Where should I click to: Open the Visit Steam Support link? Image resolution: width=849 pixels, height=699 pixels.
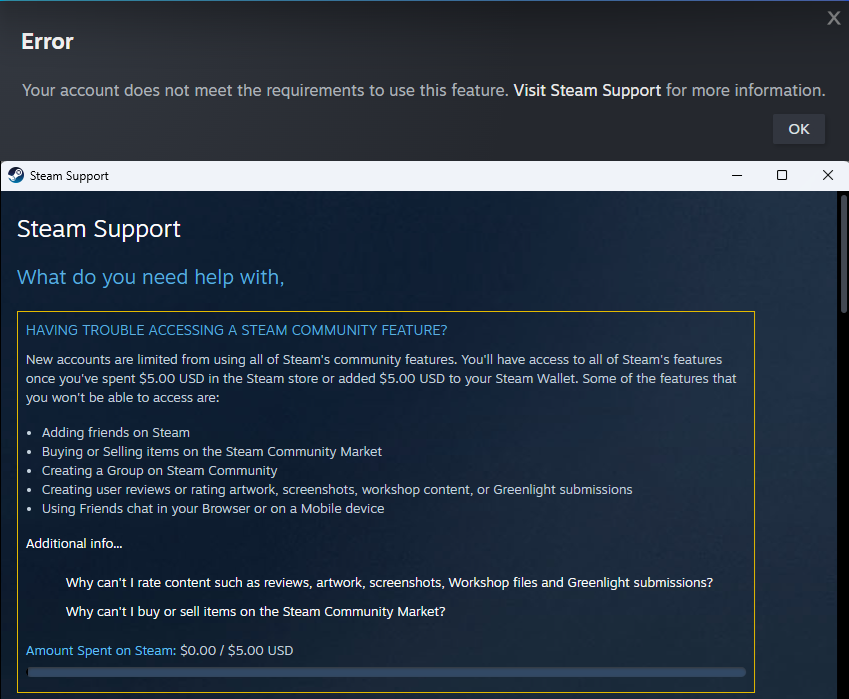pyautogui.click(x=587, y=90)
